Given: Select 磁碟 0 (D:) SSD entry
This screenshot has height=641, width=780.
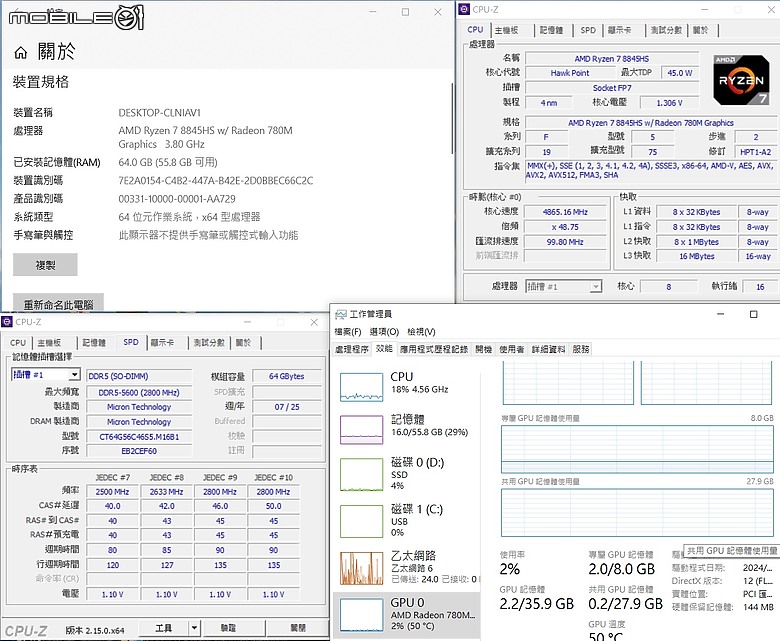Looking at the screenshot, I should click(x=407, y=473).
